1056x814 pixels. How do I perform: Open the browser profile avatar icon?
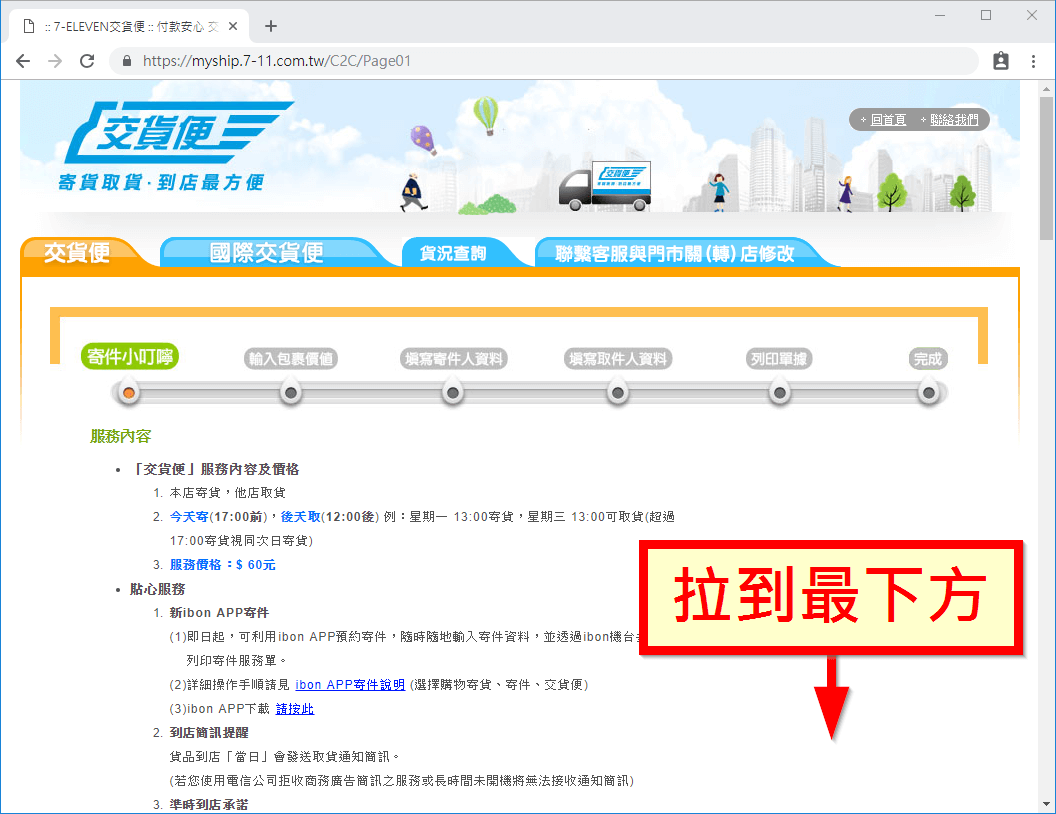[x=1000, y=61]
